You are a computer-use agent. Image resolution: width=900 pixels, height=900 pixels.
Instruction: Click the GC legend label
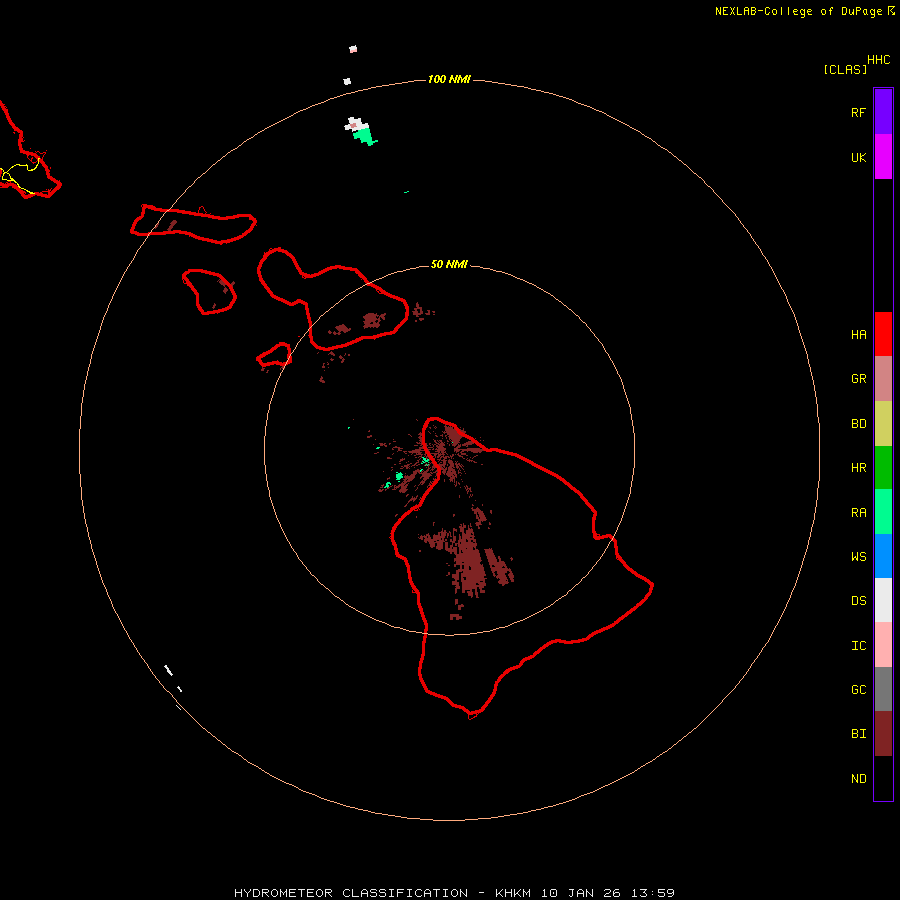(x=858, y=690)
